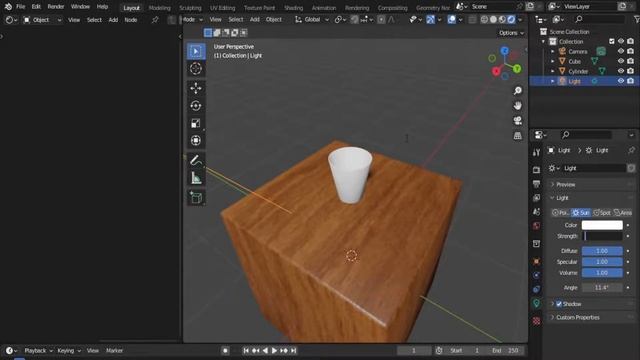This screenshot has width=640, height=360.
Task: Collapse the Collection tree arrow
Action: pos(543,42)
